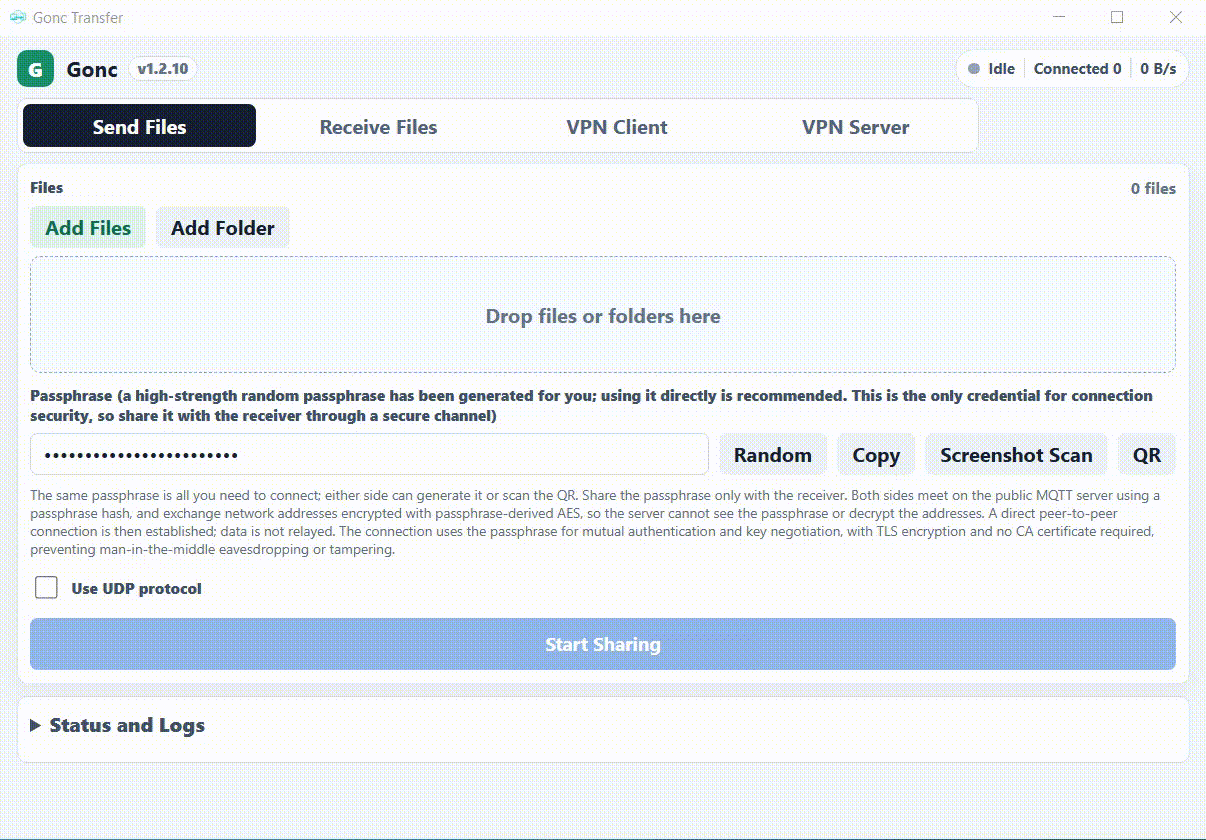1206x840 pixels.
Task: Open the VPN Client tab
Action: 617,126
